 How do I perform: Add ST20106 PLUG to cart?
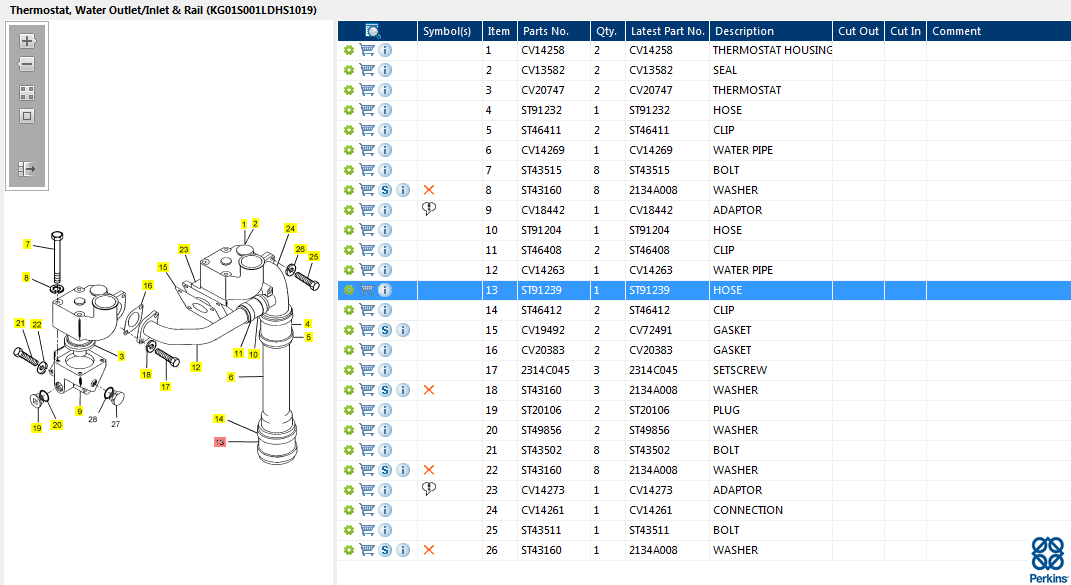367,410
